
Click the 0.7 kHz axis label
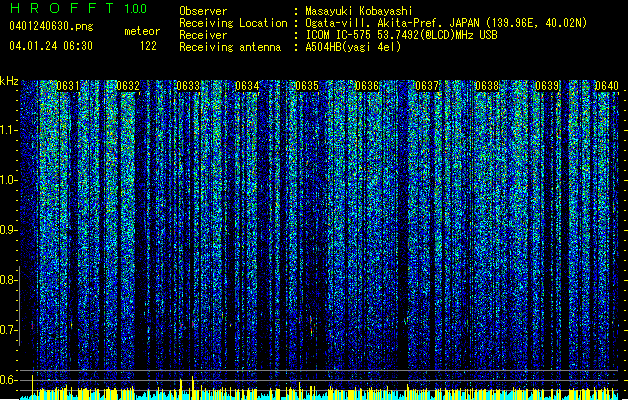point(8,330)
